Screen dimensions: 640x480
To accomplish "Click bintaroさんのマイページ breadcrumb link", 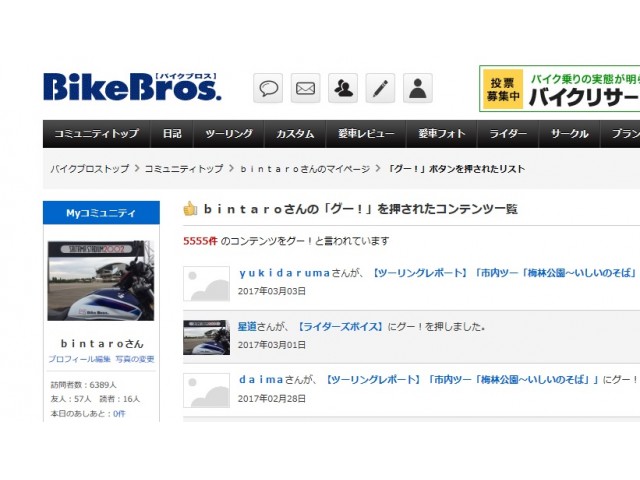I will pos(304,169).
